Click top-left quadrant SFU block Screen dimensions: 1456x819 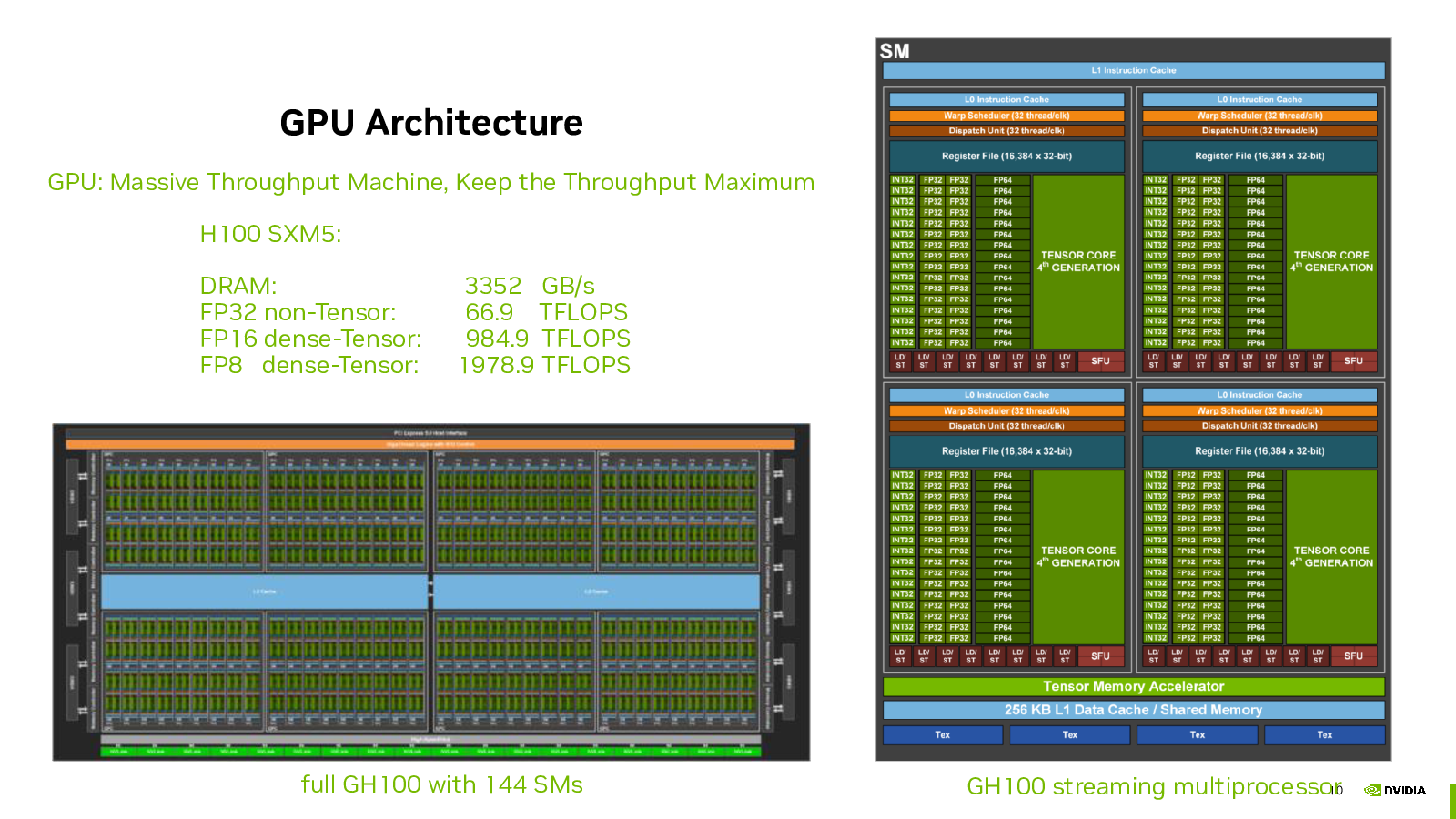pos(1101,361)
